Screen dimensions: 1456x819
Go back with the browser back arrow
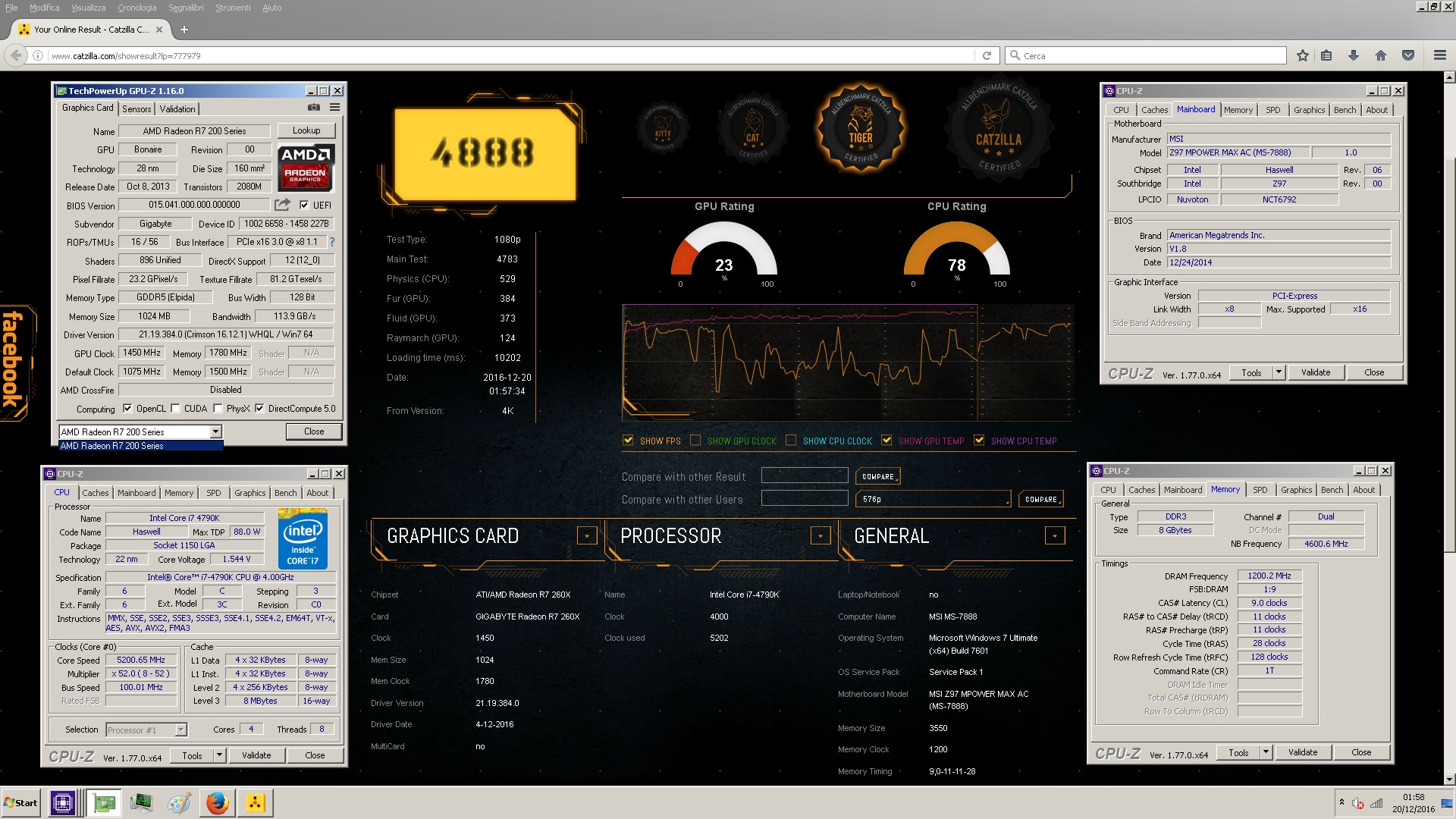pyautogui.click(x=17, y=55)
